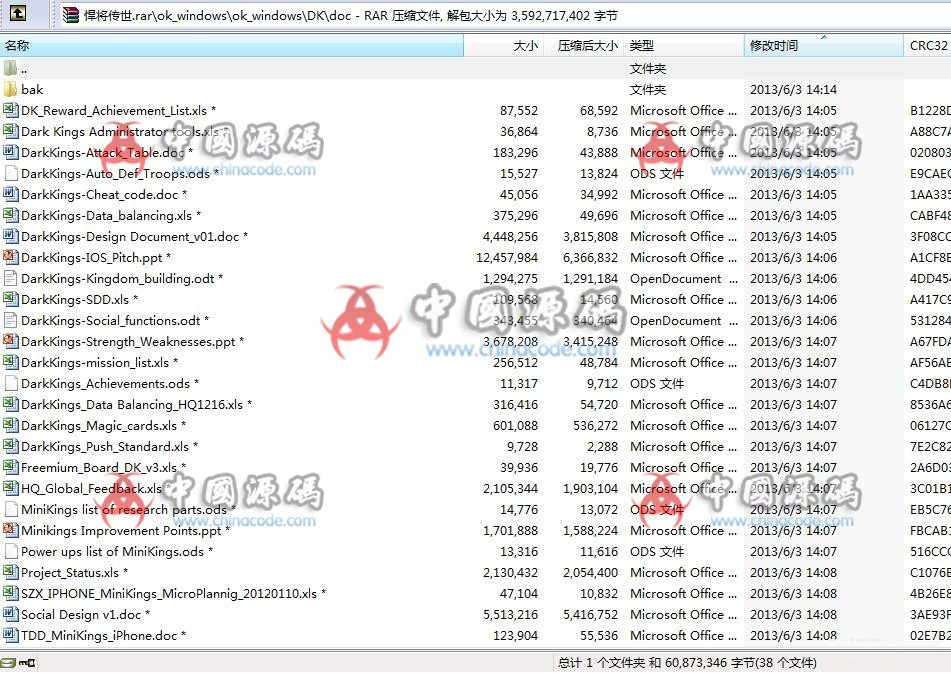This screenshot has width=951, height=673.
Task: Click Word icon of Social Design v1.doc
Action: pos(10,614)
